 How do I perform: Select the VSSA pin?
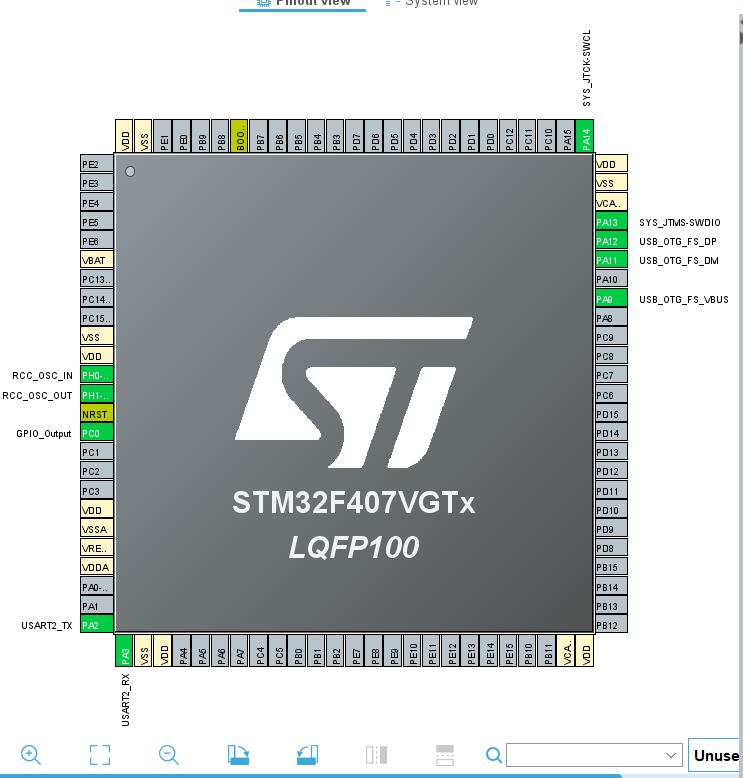(97, 529)
